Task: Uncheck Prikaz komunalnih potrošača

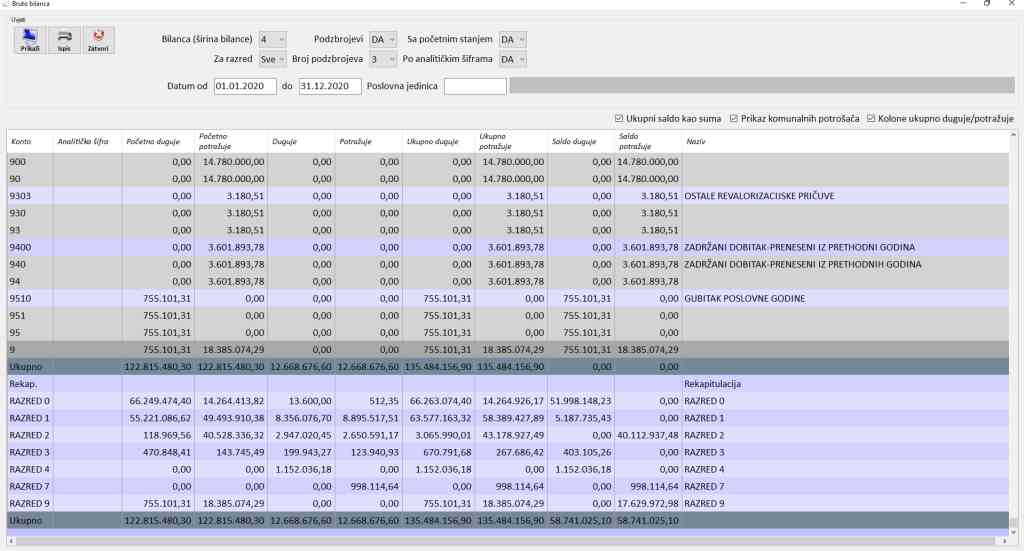Action: tap(734, 119)
